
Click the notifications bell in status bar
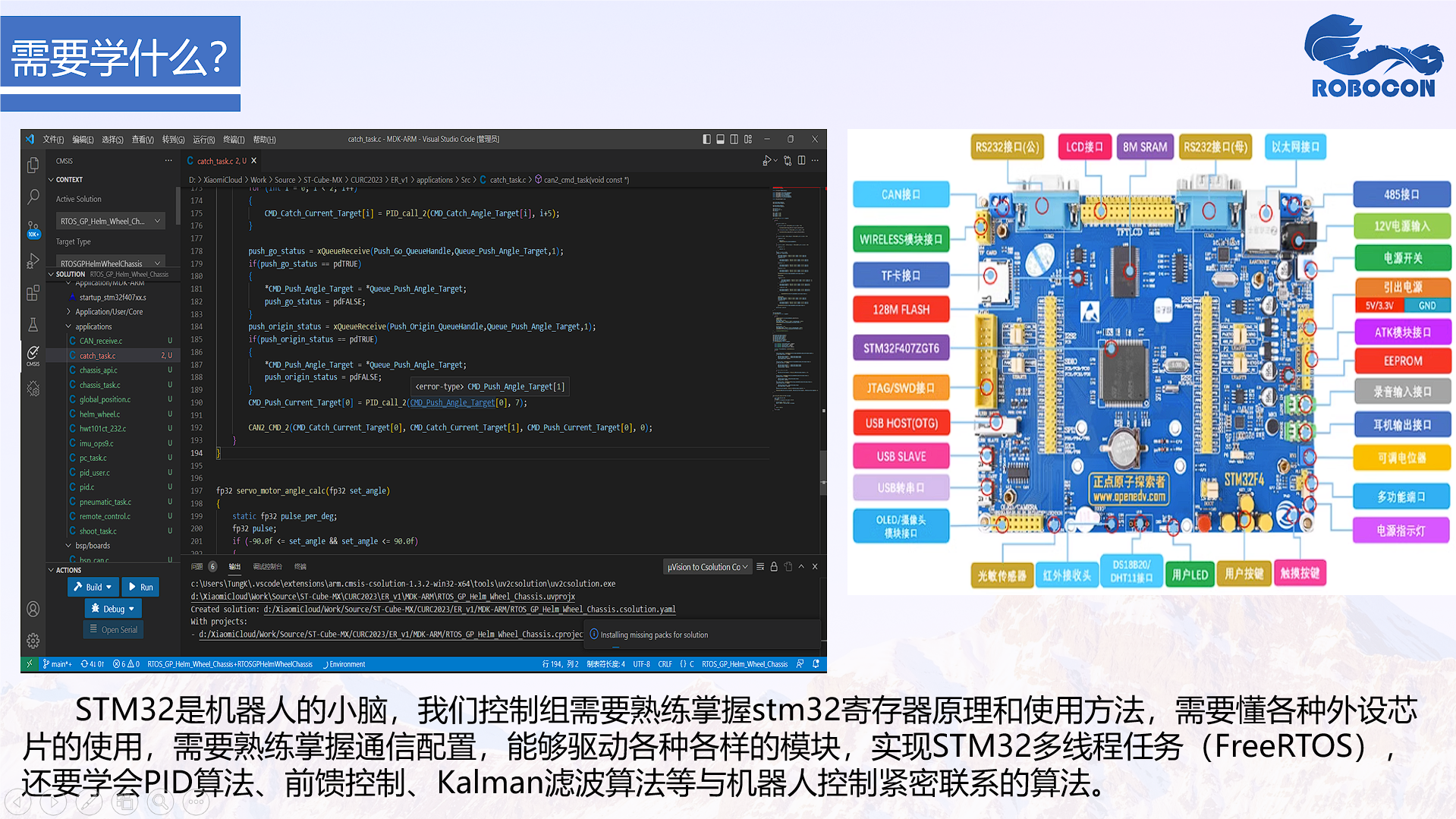[x=816, y=664]
